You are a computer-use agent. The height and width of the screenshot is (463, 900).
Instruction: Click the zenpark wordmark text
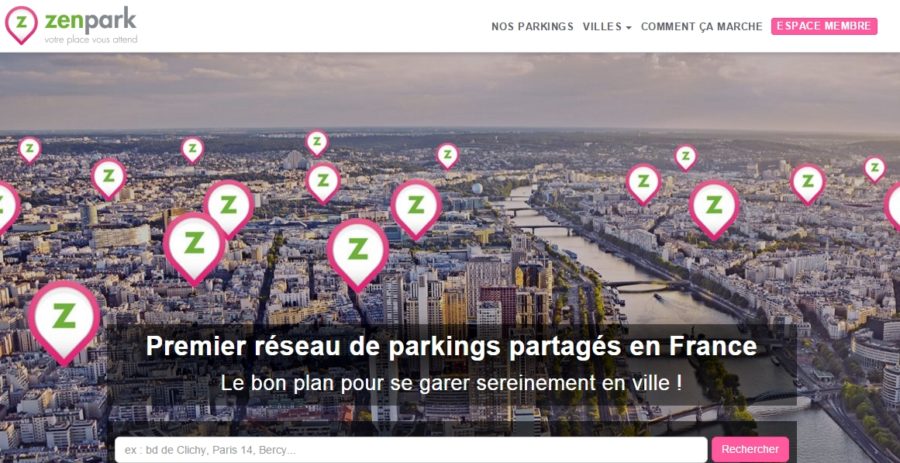90,21
